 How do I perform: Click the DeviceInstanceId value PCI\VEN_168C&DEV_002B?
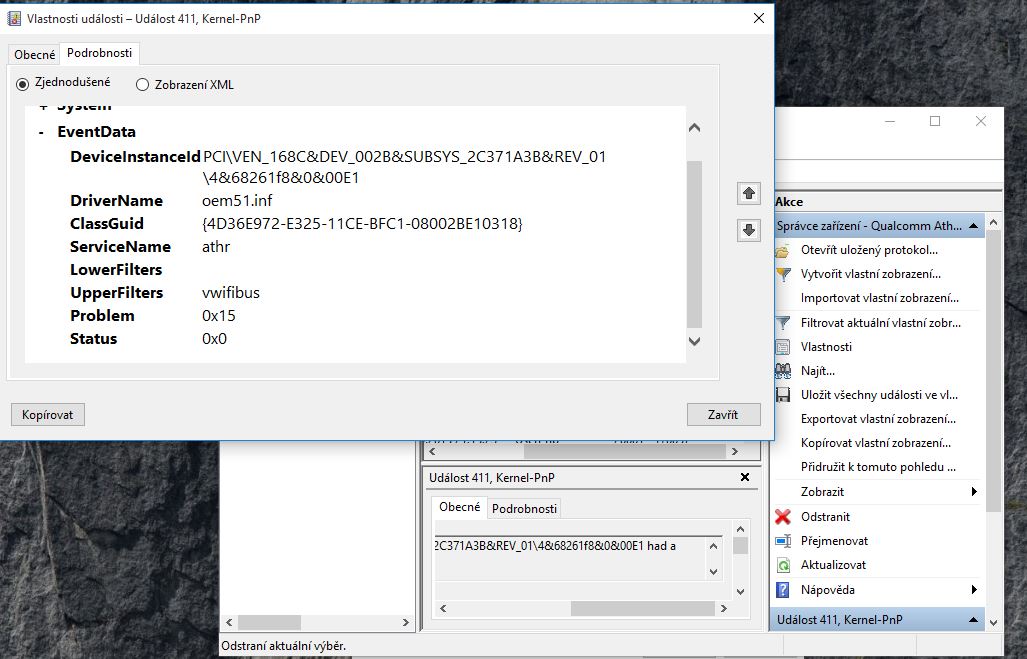(405, 167)
